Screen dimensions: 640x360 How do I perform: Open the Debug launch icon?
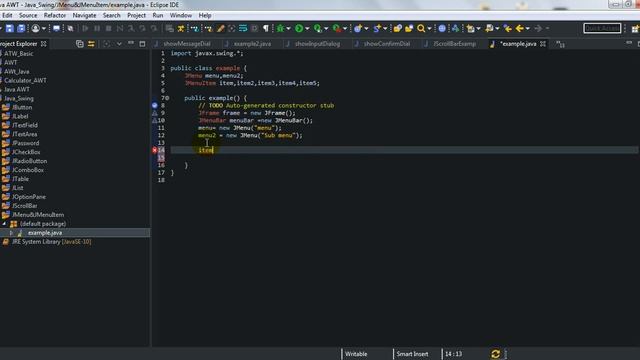click(280, 28)
